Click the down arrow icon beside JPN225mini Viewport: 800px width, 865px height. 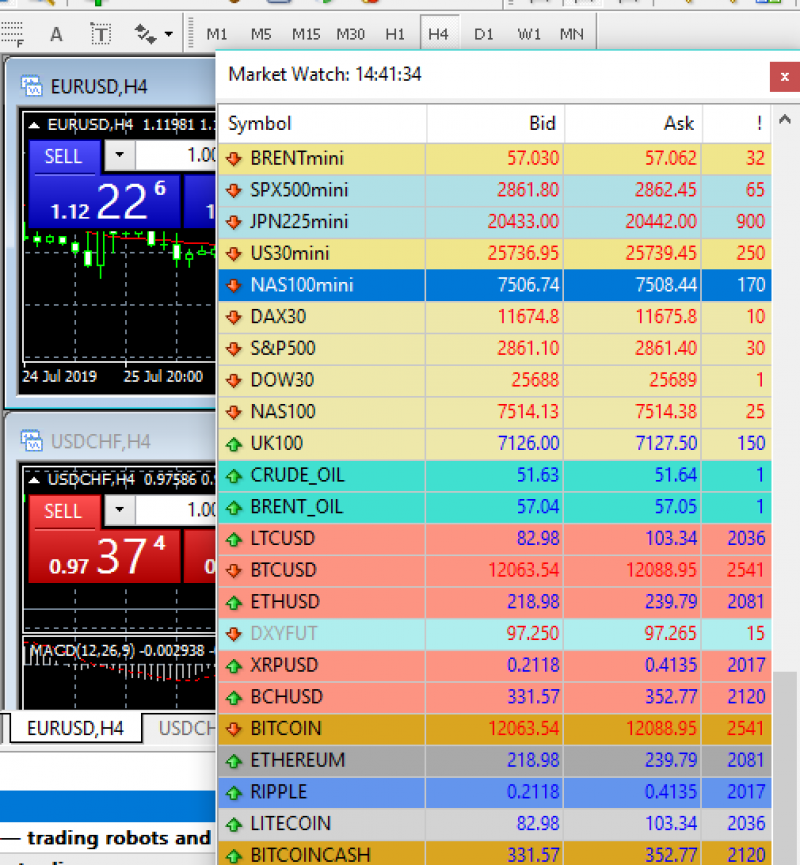coord(234,222)
